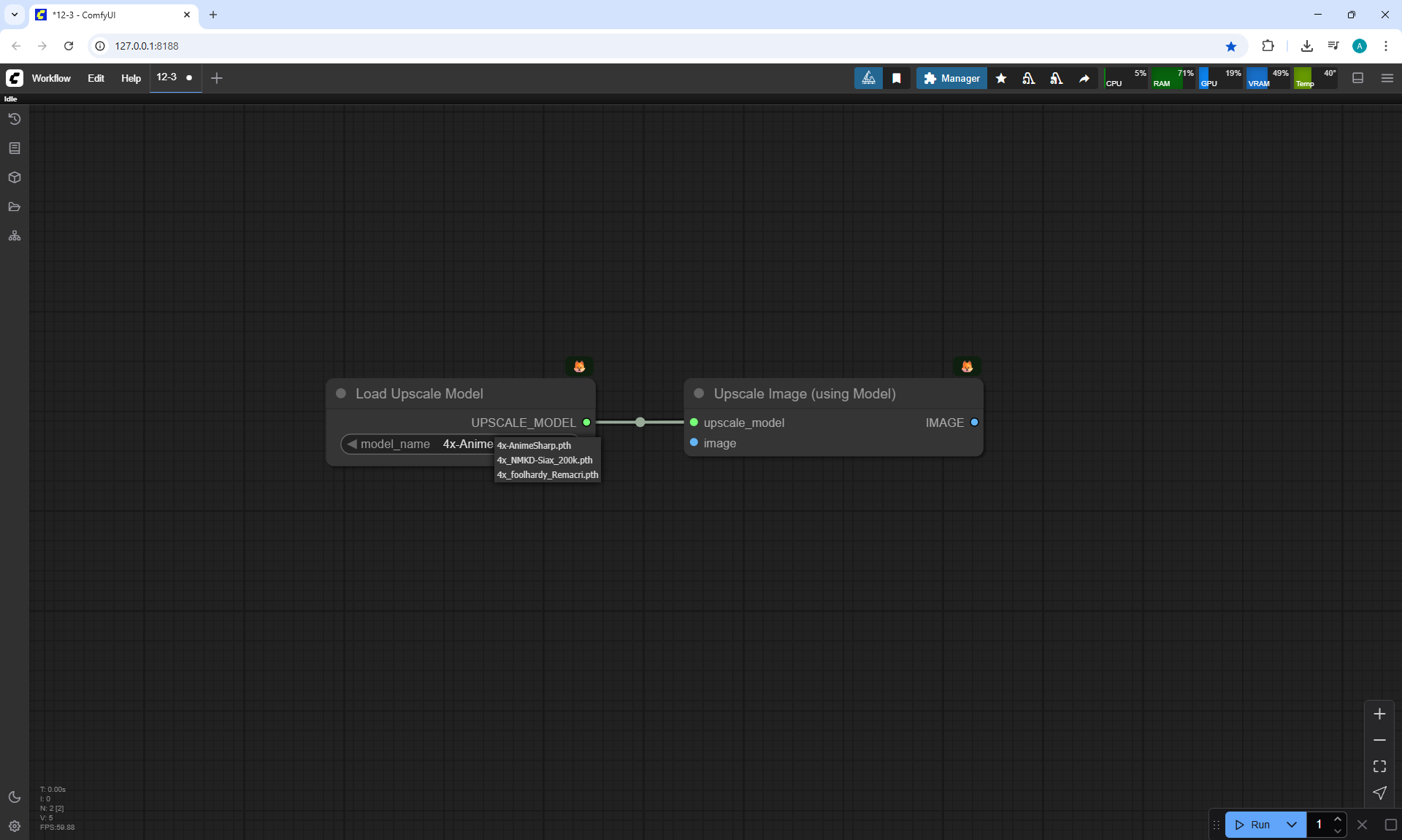Screen dimensions: 1402x840
Task: Fit view using the fullscreen frame icon
Action: tap(1379, 766)
